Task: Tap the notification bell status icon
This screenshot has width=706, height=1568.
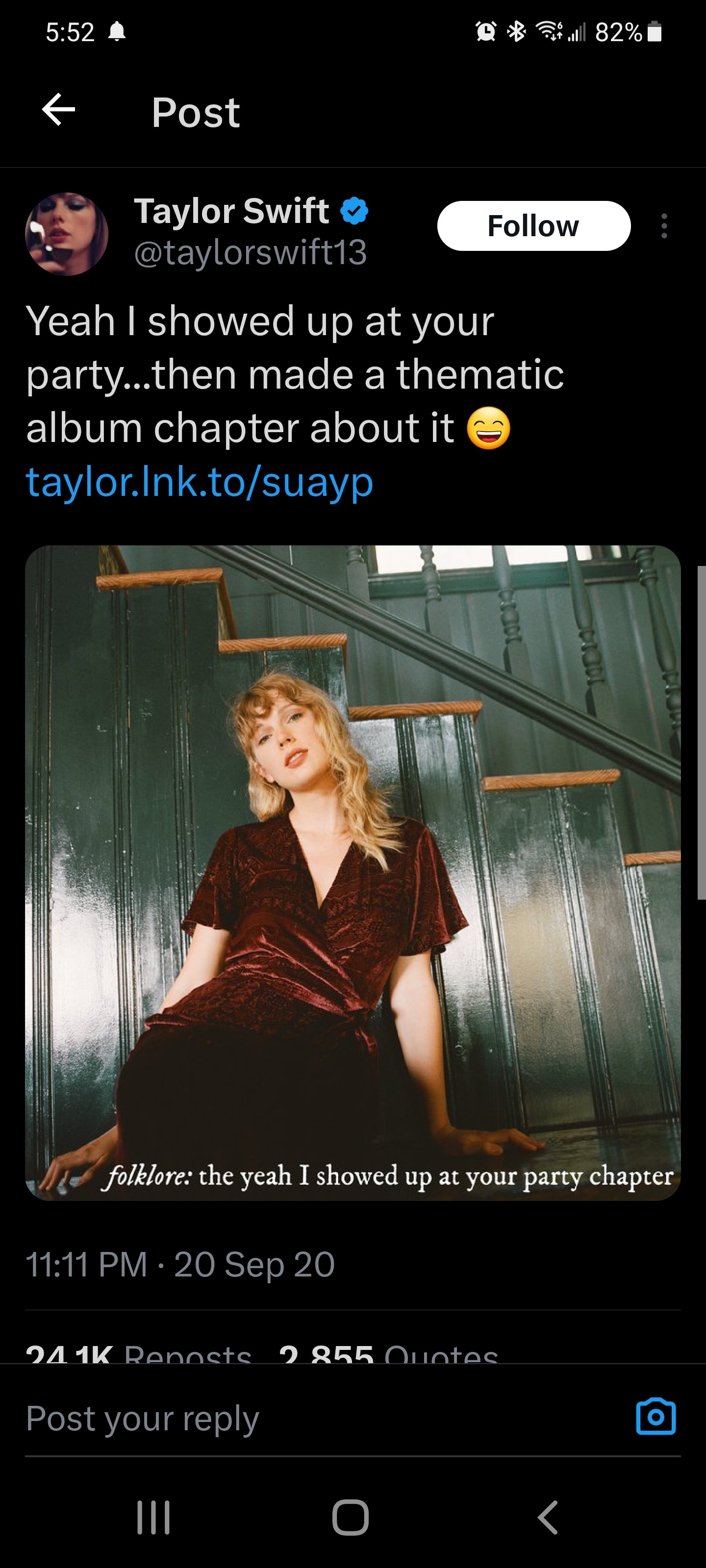Action: pyautogui.click(x=116, y=31)
